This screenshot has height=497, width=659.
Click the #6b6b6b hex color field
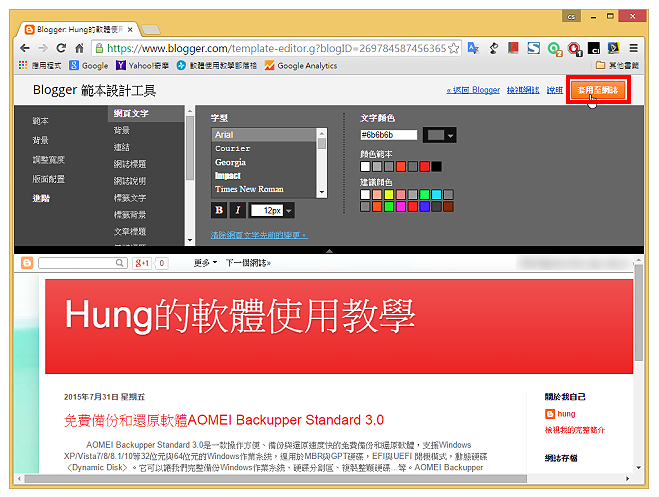[388, 135]
